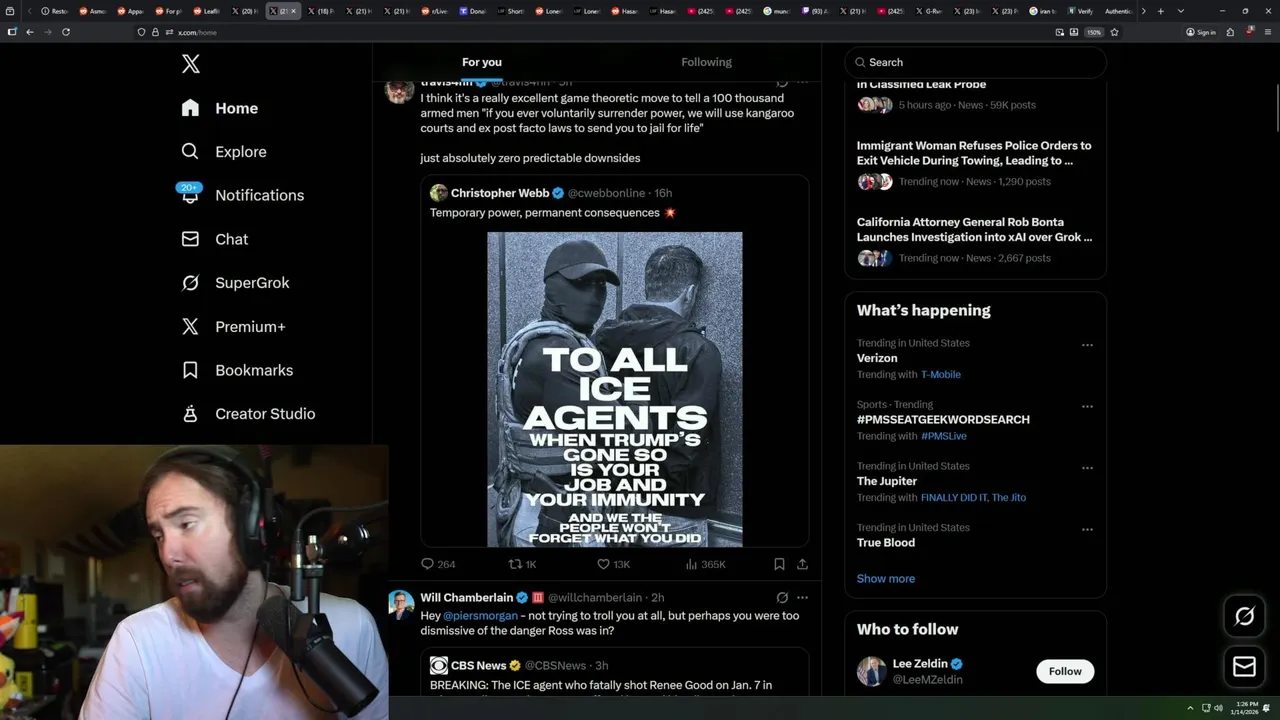Open more options for Verizon trend
Viewport: 1280px width, 720px height.
tap(1087, 345)
